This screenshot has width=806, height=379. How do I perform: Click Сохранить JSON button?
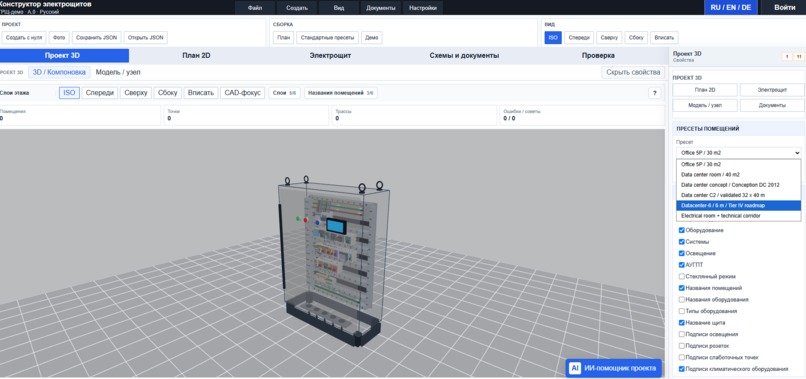click(x=97, y=38)
